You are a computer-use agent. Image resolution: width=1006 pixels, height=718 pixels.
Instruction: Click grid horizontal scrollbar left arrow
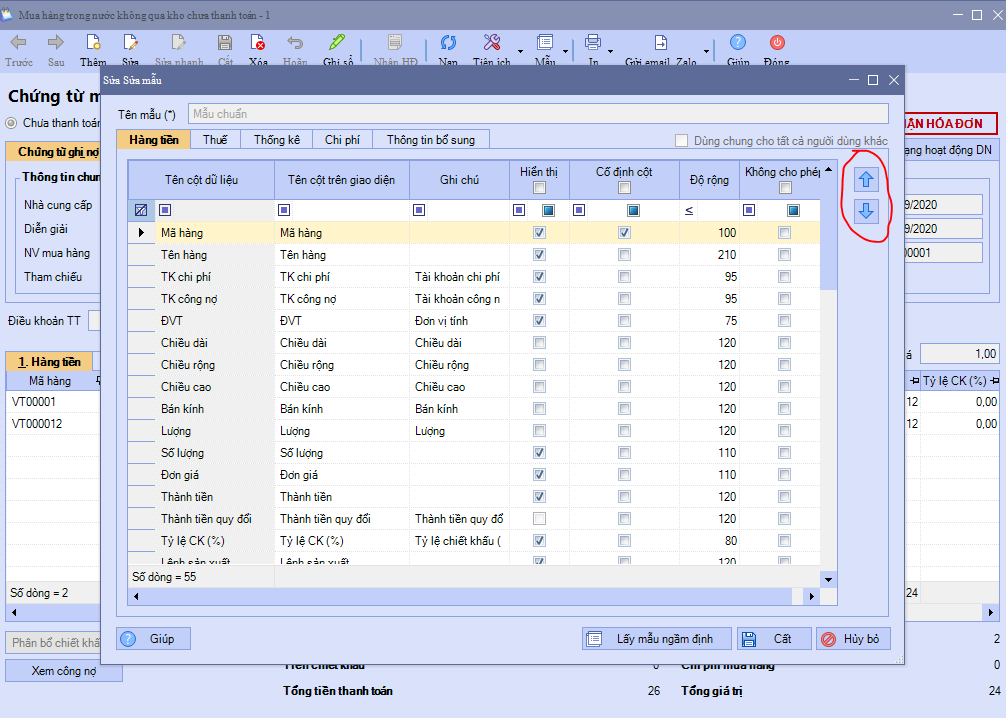coord(136,596)
